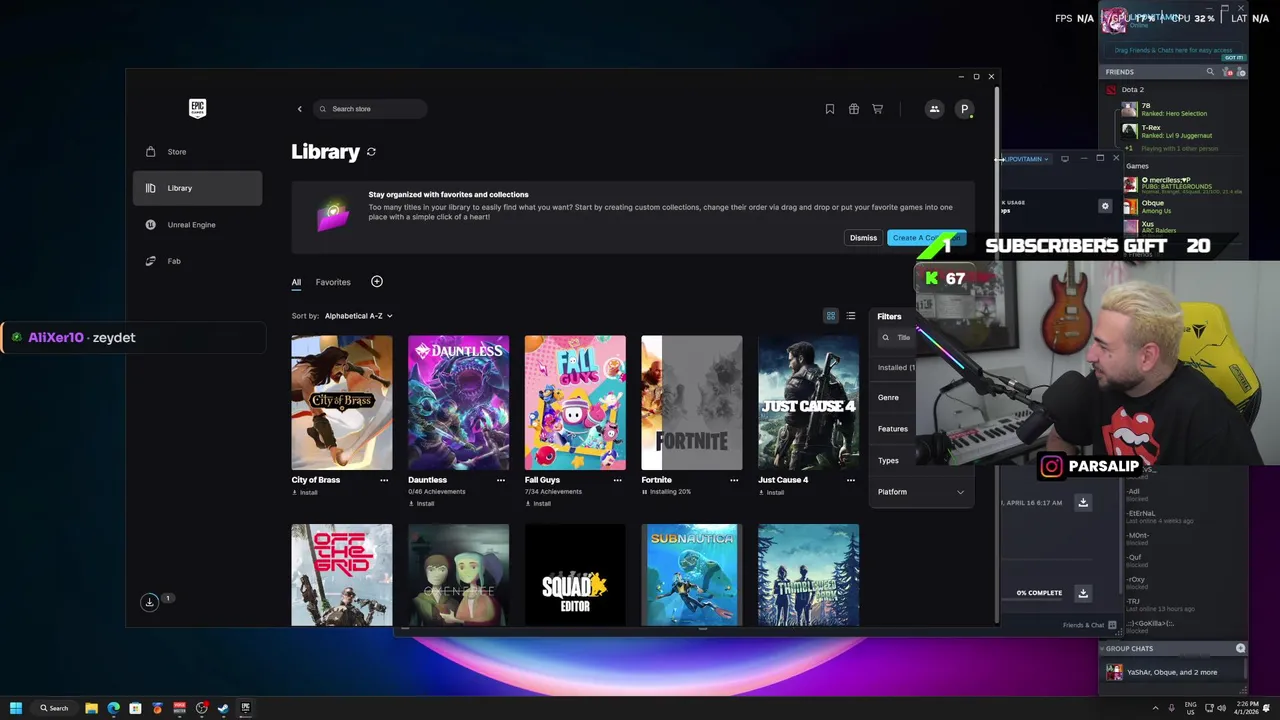The height and width of the screenshot is (720, 1280).
Task: Click download icon beside 0% COMPLETE in Steam
Action: [x=1083, y=593]
